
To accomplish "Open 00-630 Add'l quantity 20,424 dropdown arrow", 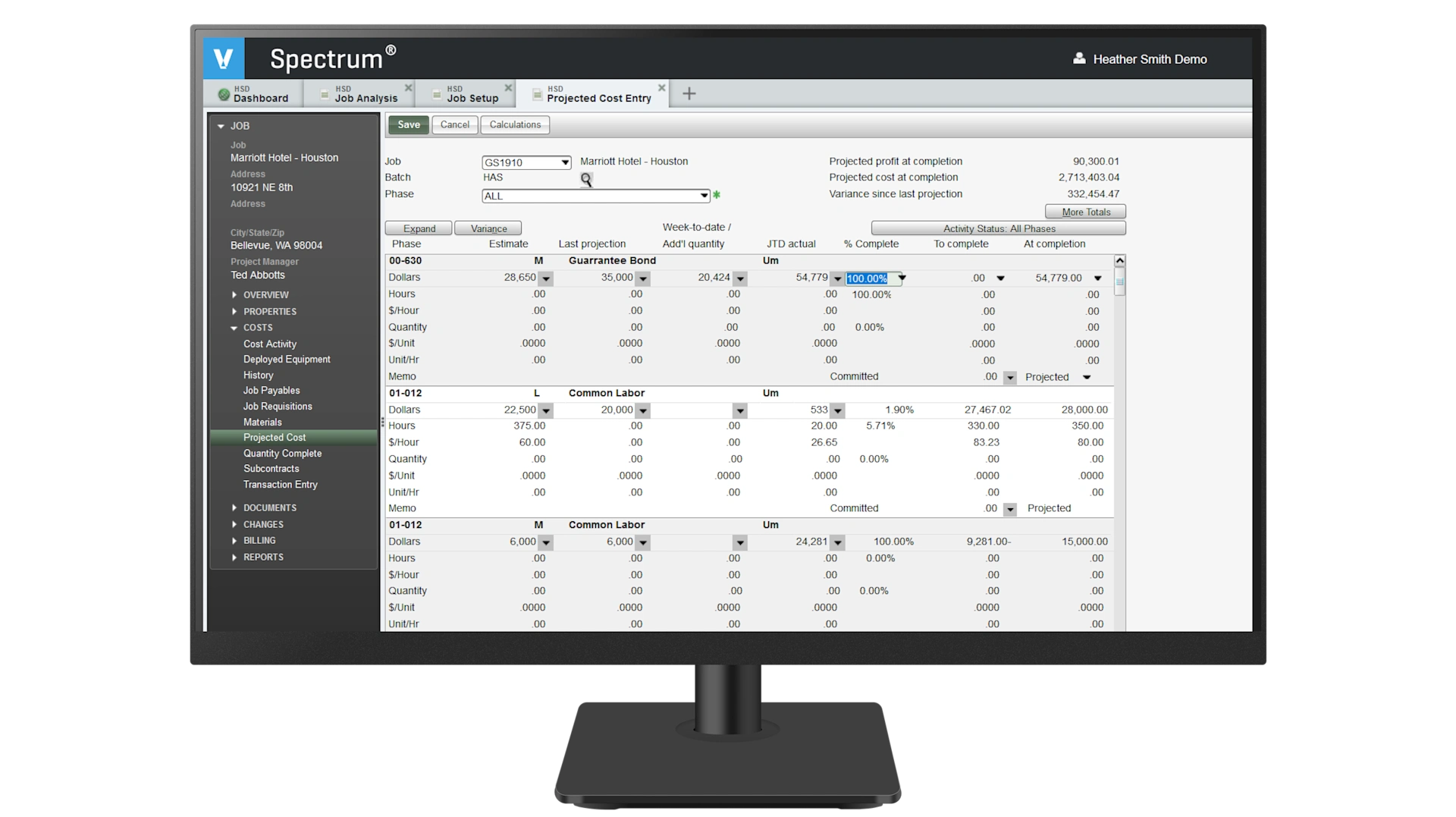I will tap(740, 278).
